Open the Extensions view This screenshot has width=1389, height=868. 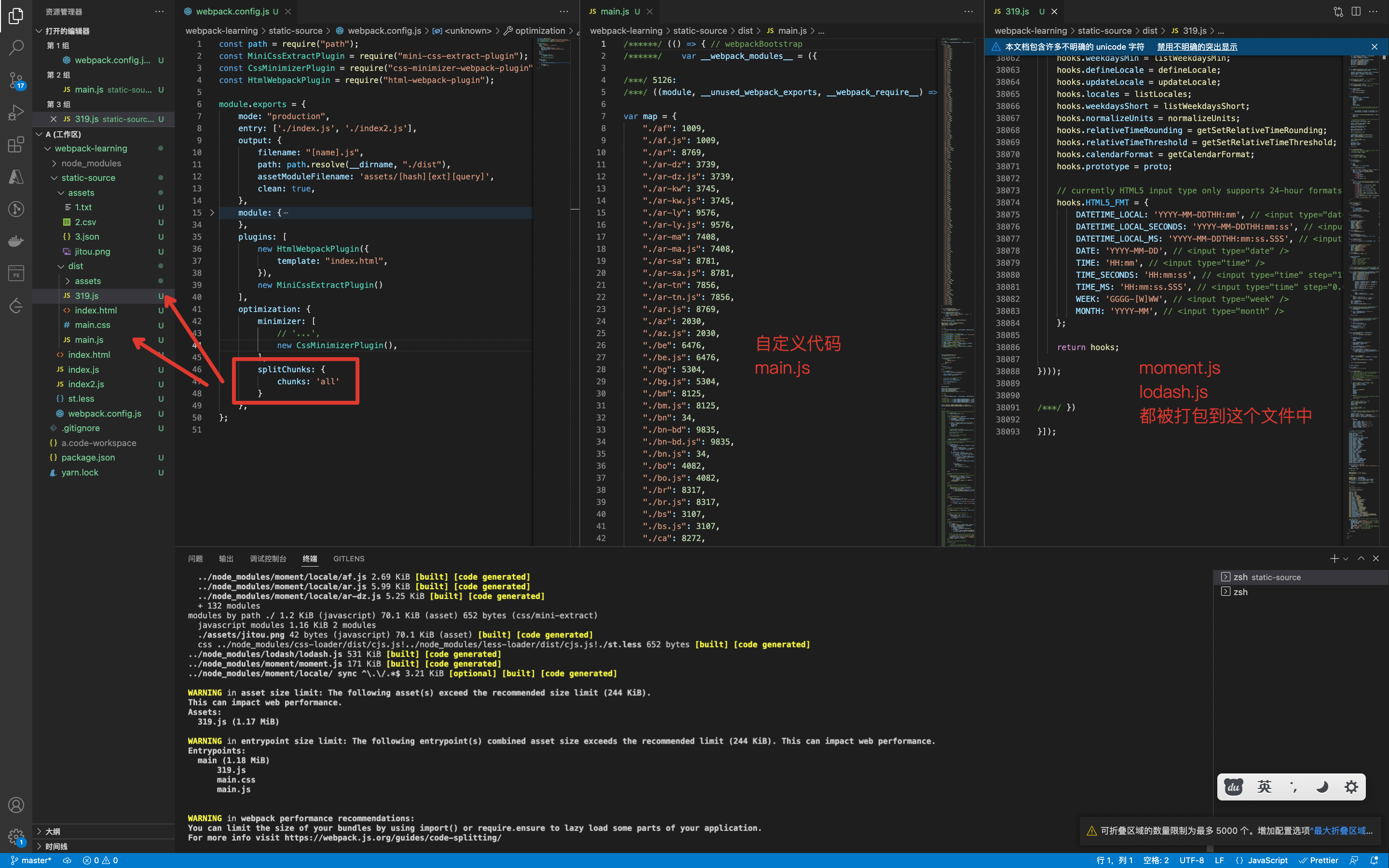(16, 145)
